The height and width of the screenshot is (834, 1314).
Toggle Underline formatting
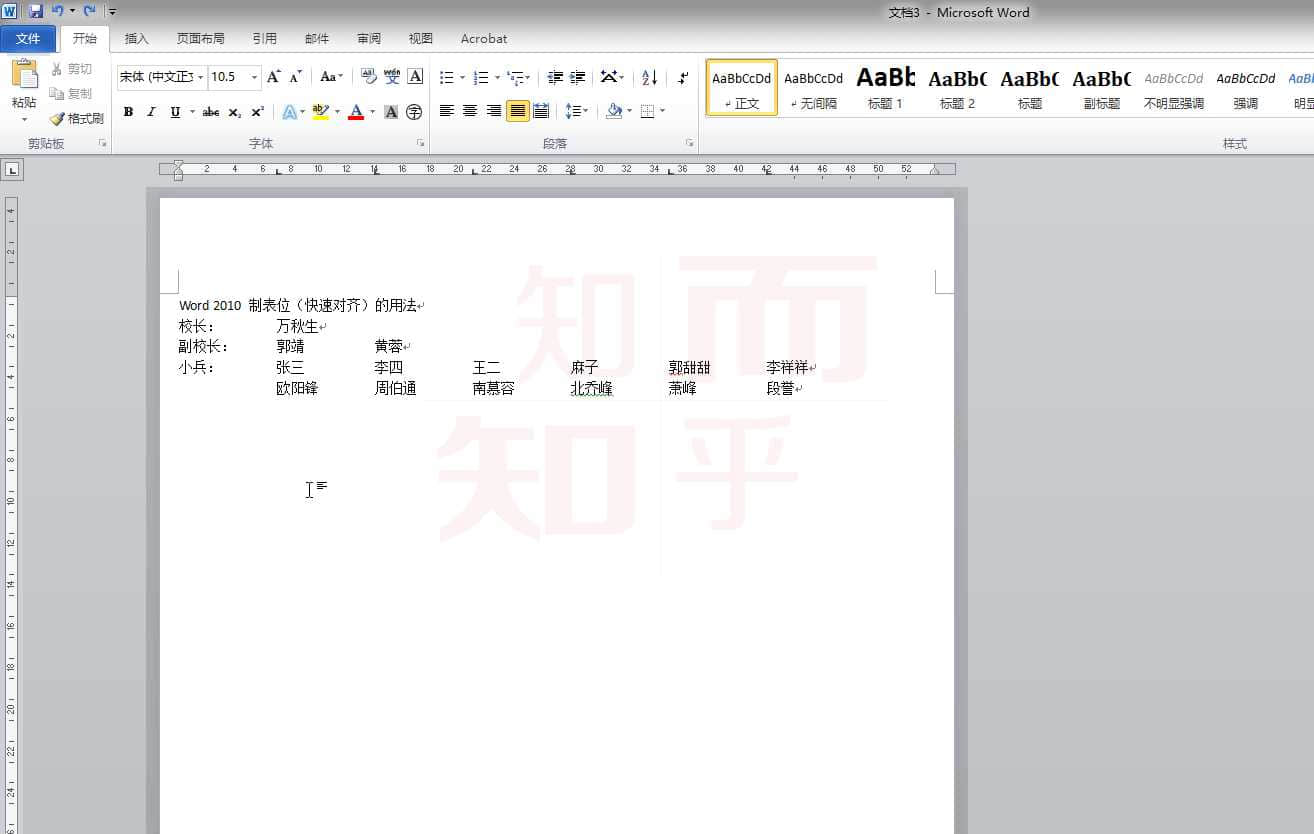click(x=175, y=112)
